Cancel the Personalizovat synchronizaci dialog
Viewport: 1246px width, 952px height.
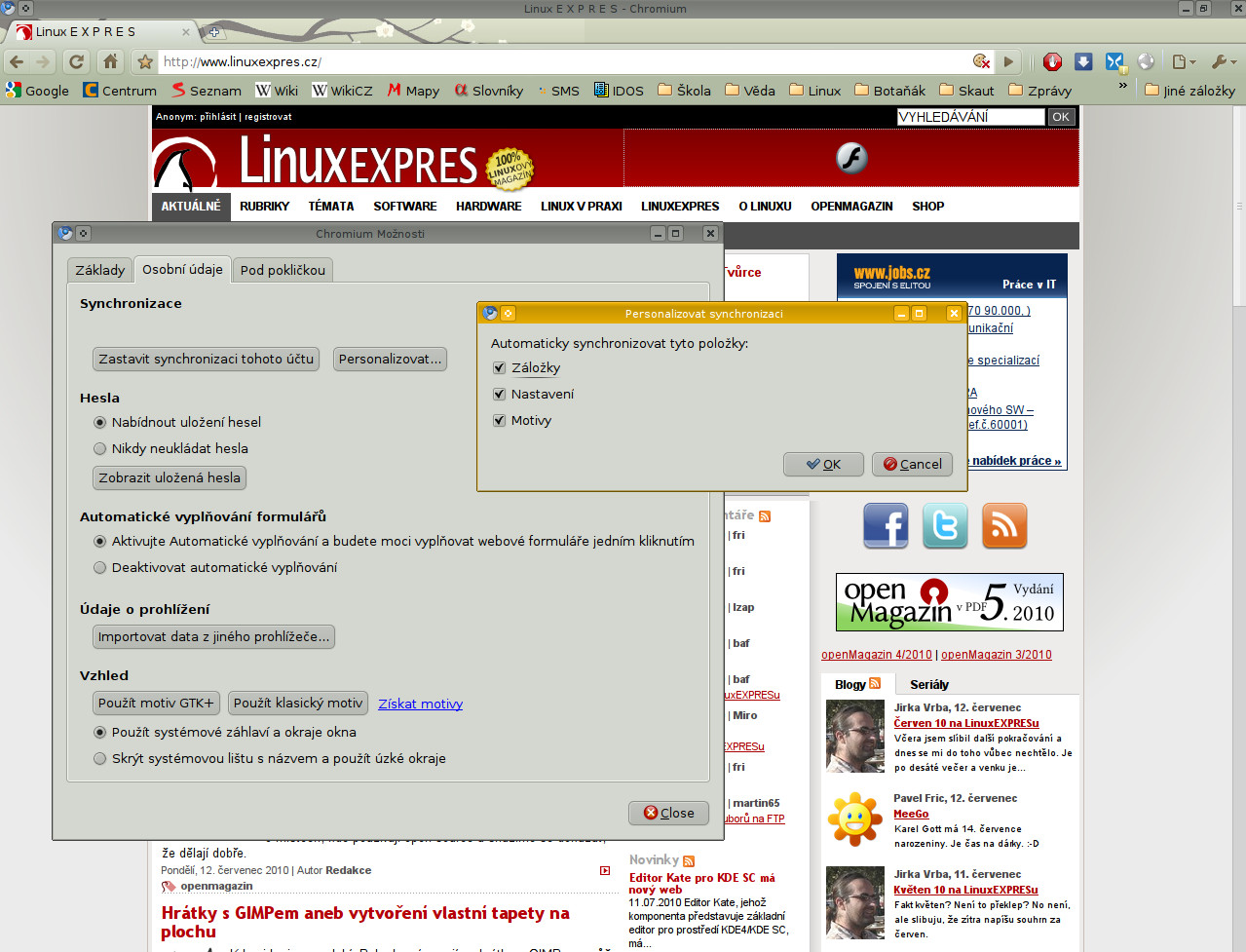point(912,464)
